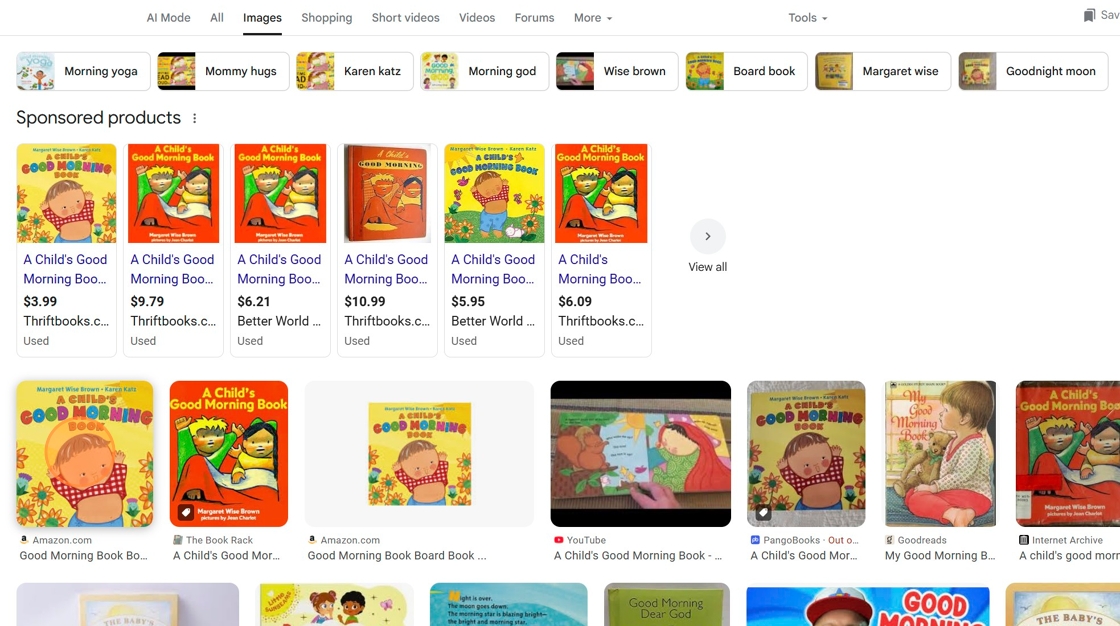Click the View all link
Viewport: 1120px width, 626px height.
(x=707, y=267)
